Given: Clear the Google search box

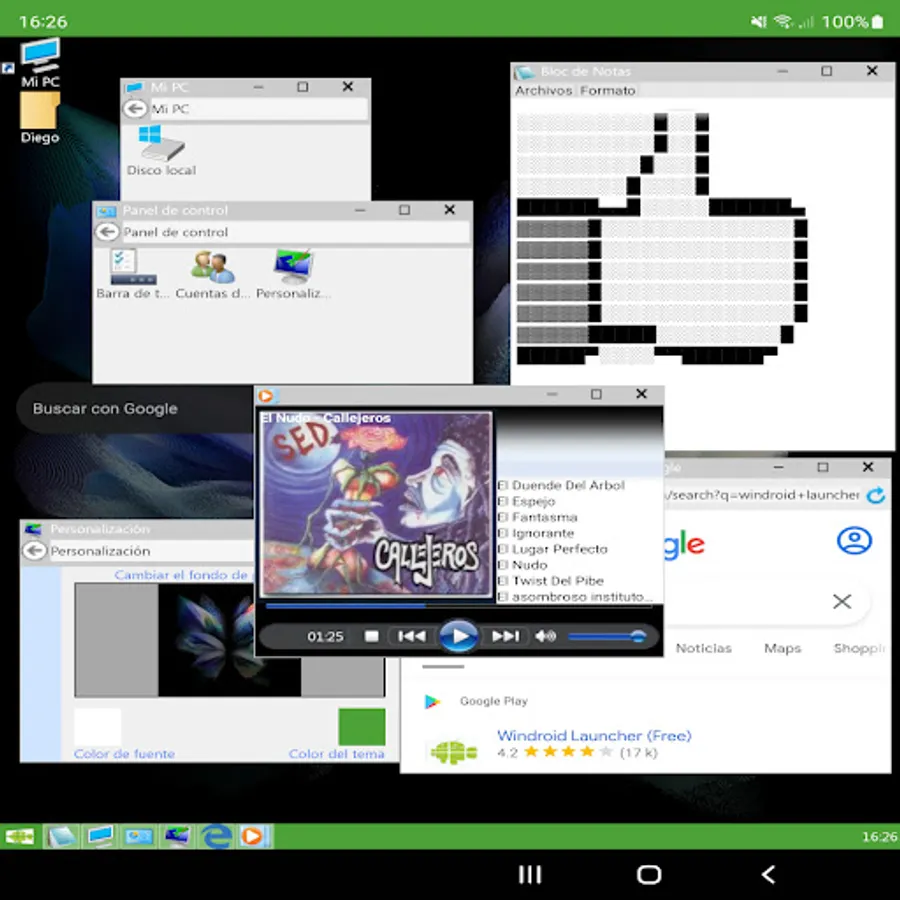Looking at the screenshot, I should point(842,602).
